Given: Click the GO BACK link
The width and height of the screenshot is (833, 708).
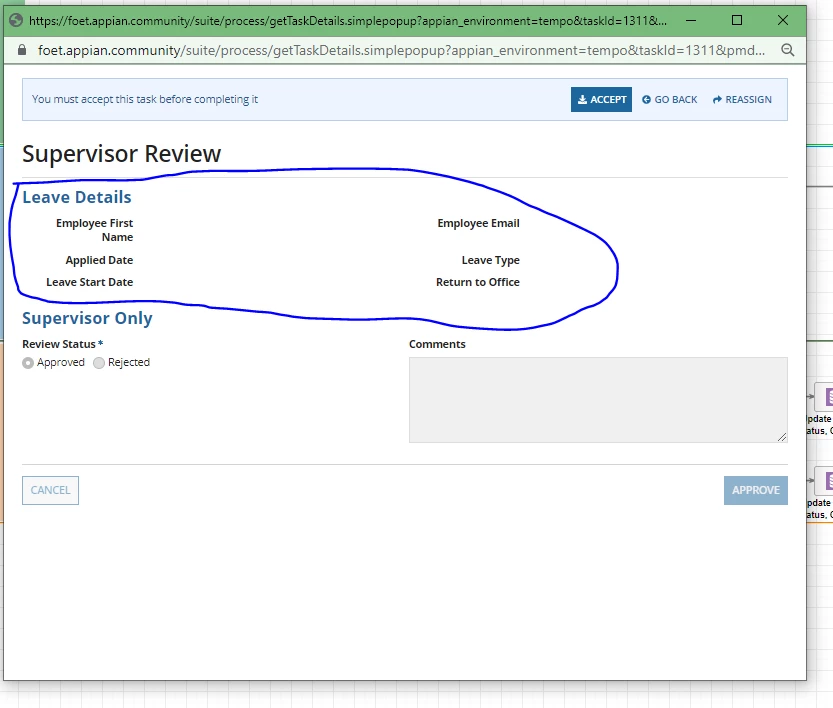Looking at the screenshot, I should coord(669,99).
